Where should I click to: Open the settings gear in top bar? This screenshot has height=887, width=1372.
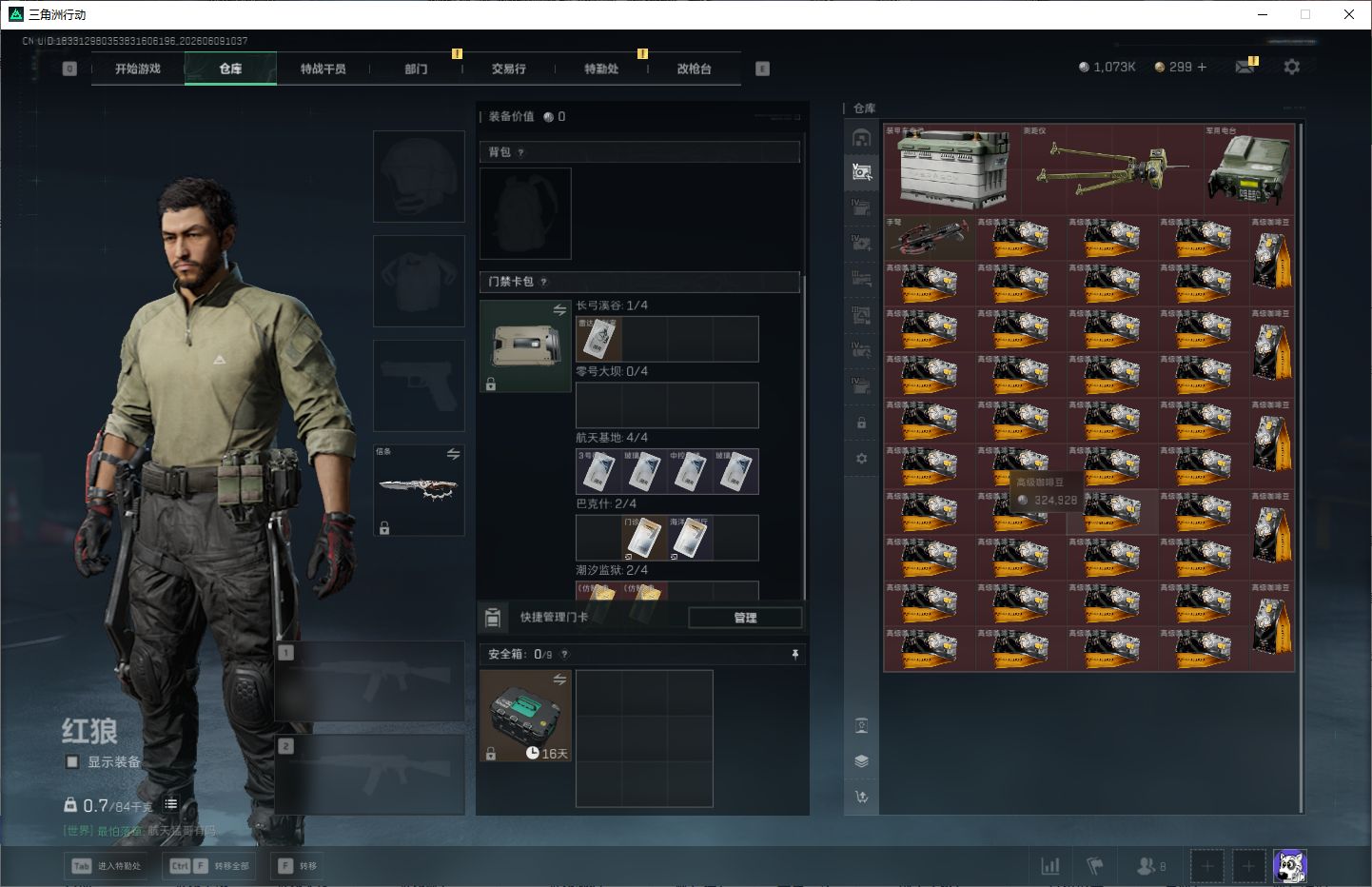1291,67
